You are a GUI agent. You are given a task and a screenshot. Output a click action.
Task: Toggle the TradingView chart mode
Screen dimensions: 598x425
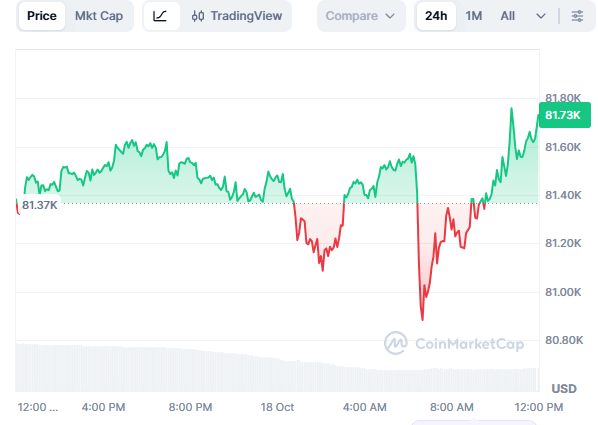(237, 16)
